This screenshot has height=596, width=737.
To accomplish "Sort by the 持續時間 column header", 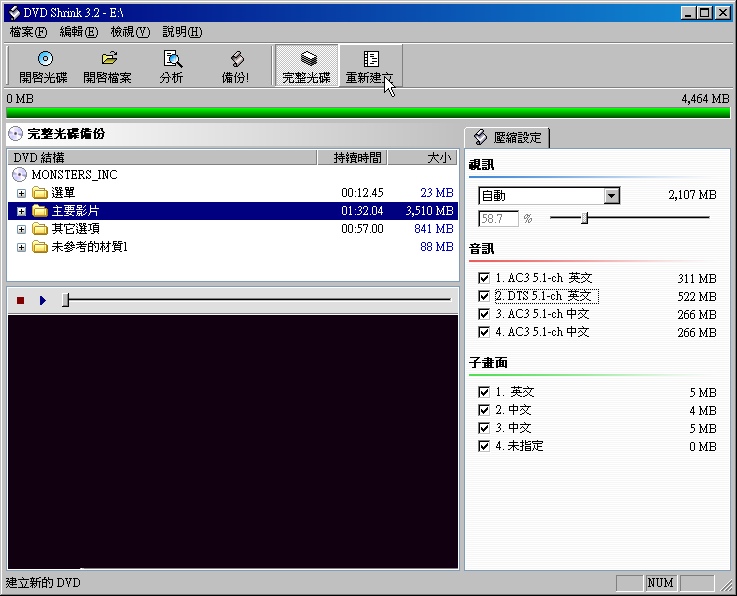I will (353, 157).
